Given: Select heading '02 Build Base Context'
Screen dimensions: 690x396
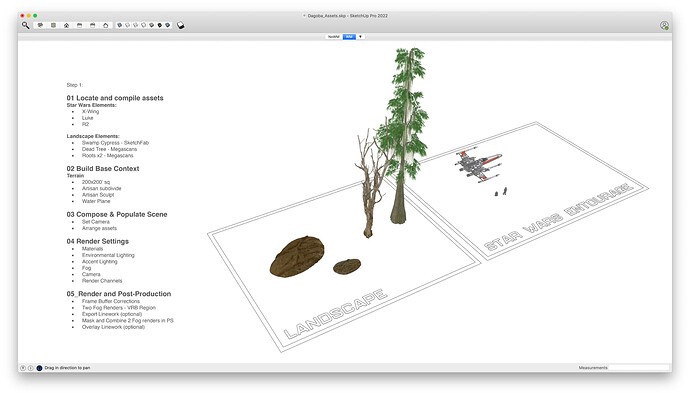Looking at the screenshot, I should 103,169.
